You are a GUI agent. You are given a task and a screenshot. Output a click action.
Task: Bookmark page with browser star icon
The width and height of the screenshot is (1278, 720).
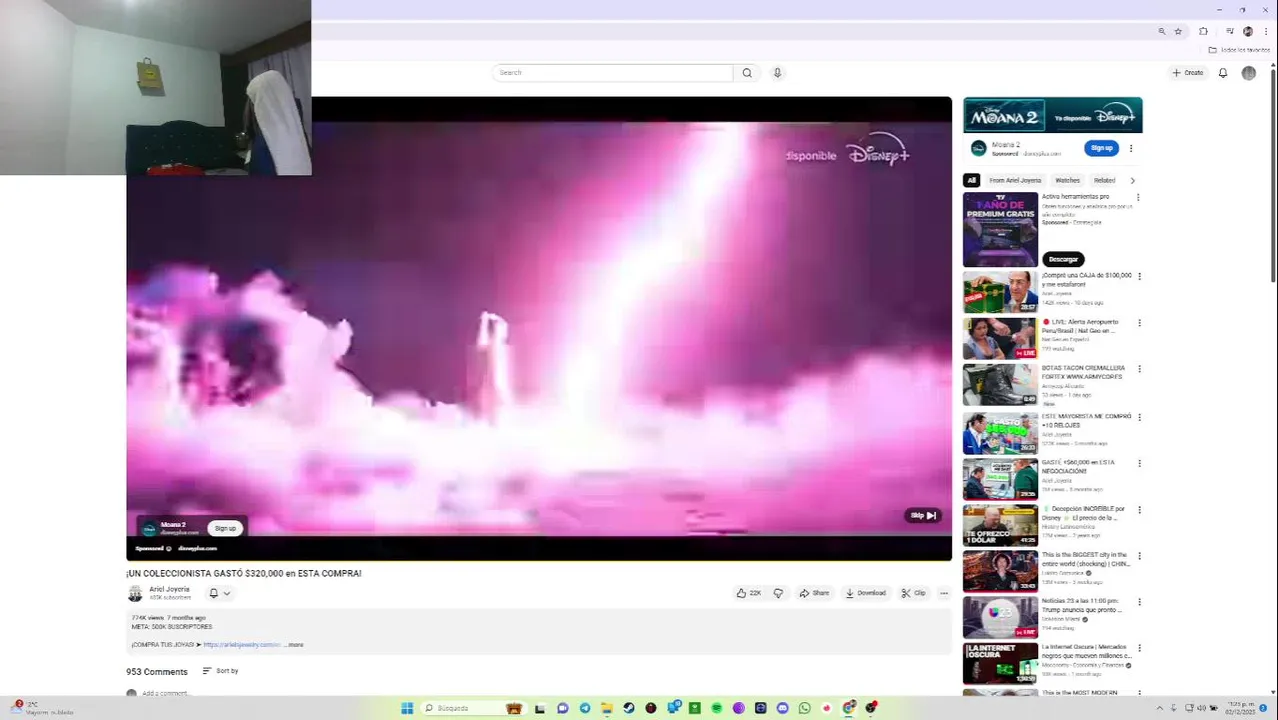click(1178, 31)
